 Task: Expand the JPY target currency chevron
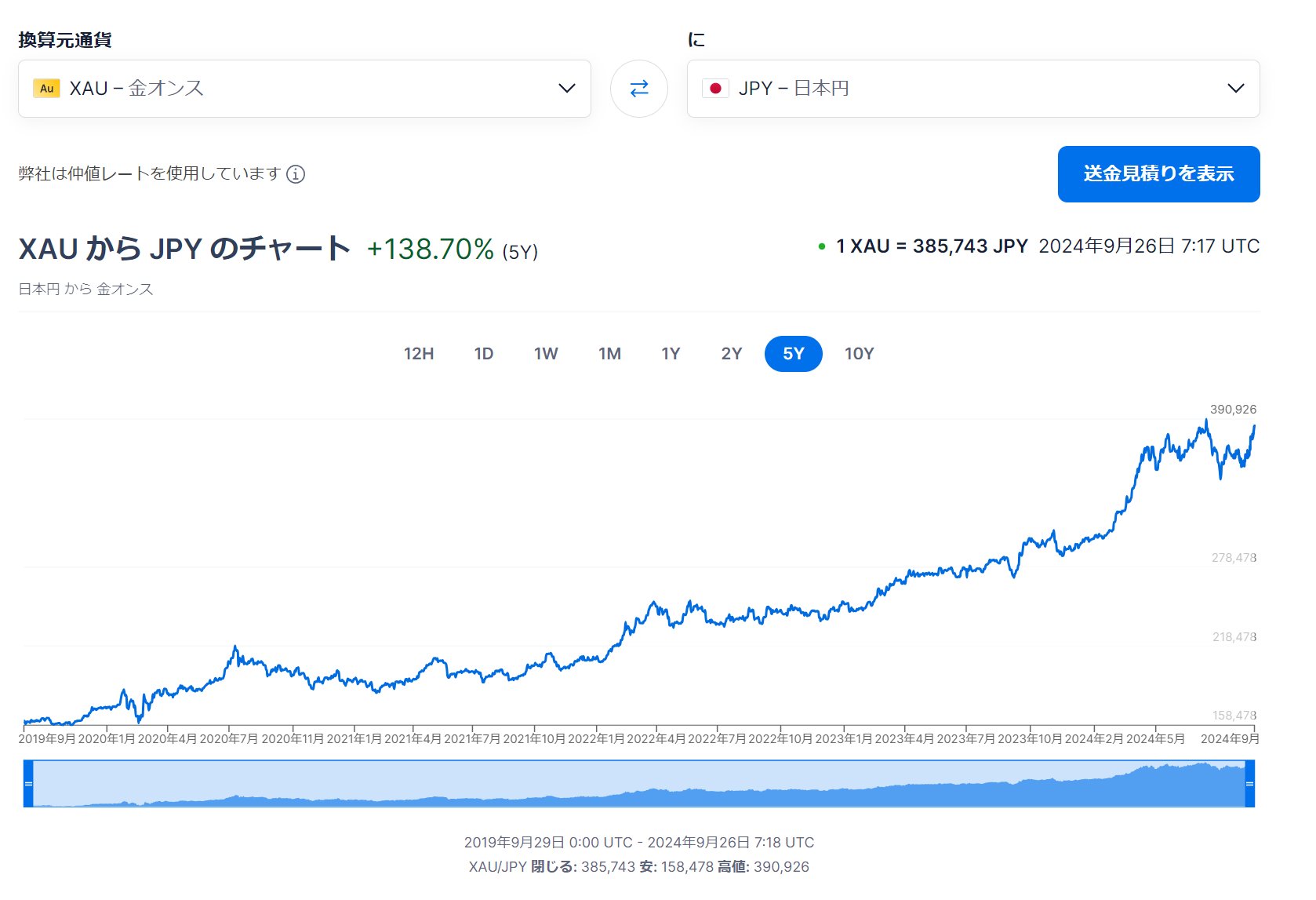click(x=1235, y=89)
